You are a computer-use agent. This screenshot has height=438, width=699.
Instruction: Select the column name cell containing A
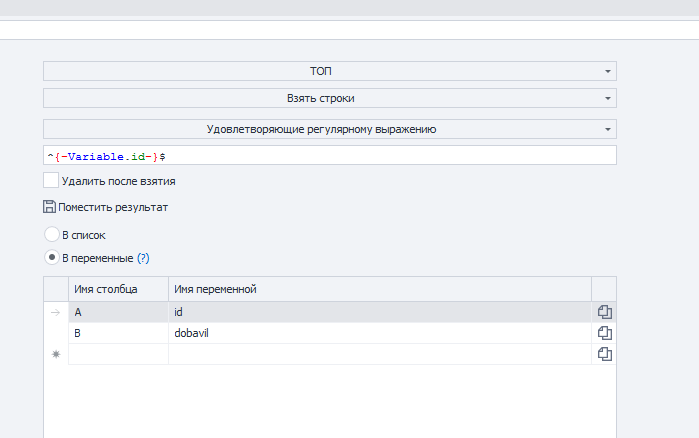[118, 312]
